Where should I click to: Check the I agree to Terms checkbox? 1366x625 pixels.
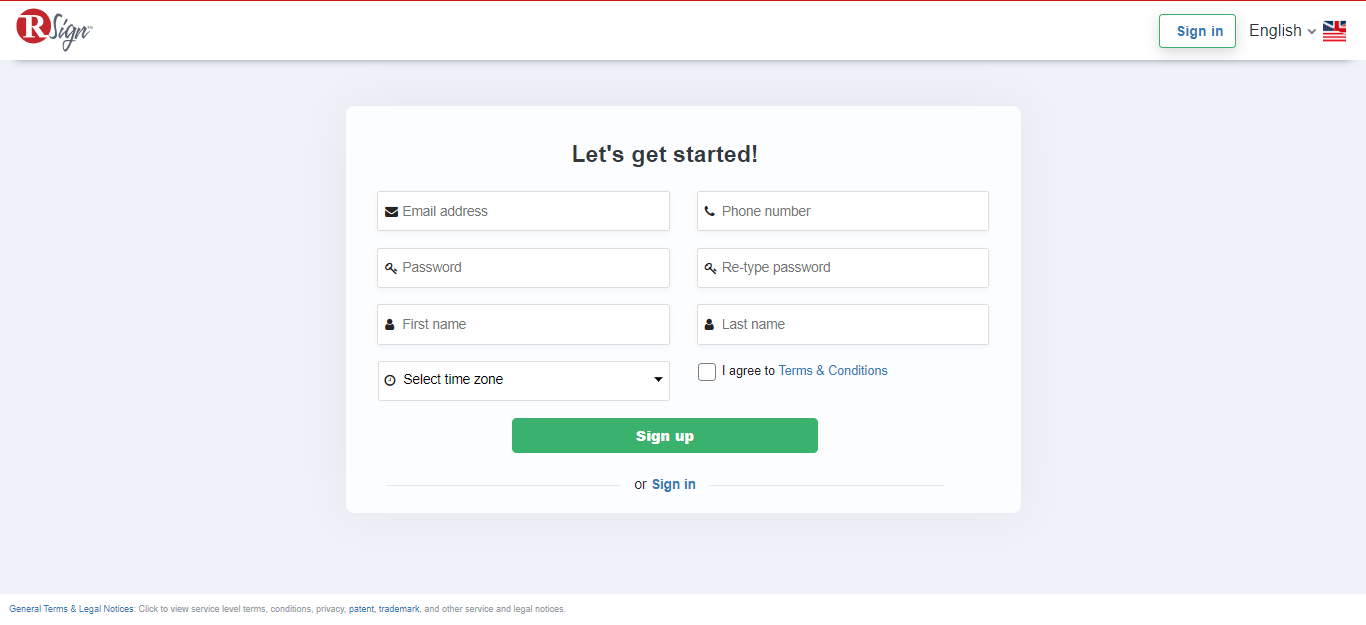click(706, 371)
